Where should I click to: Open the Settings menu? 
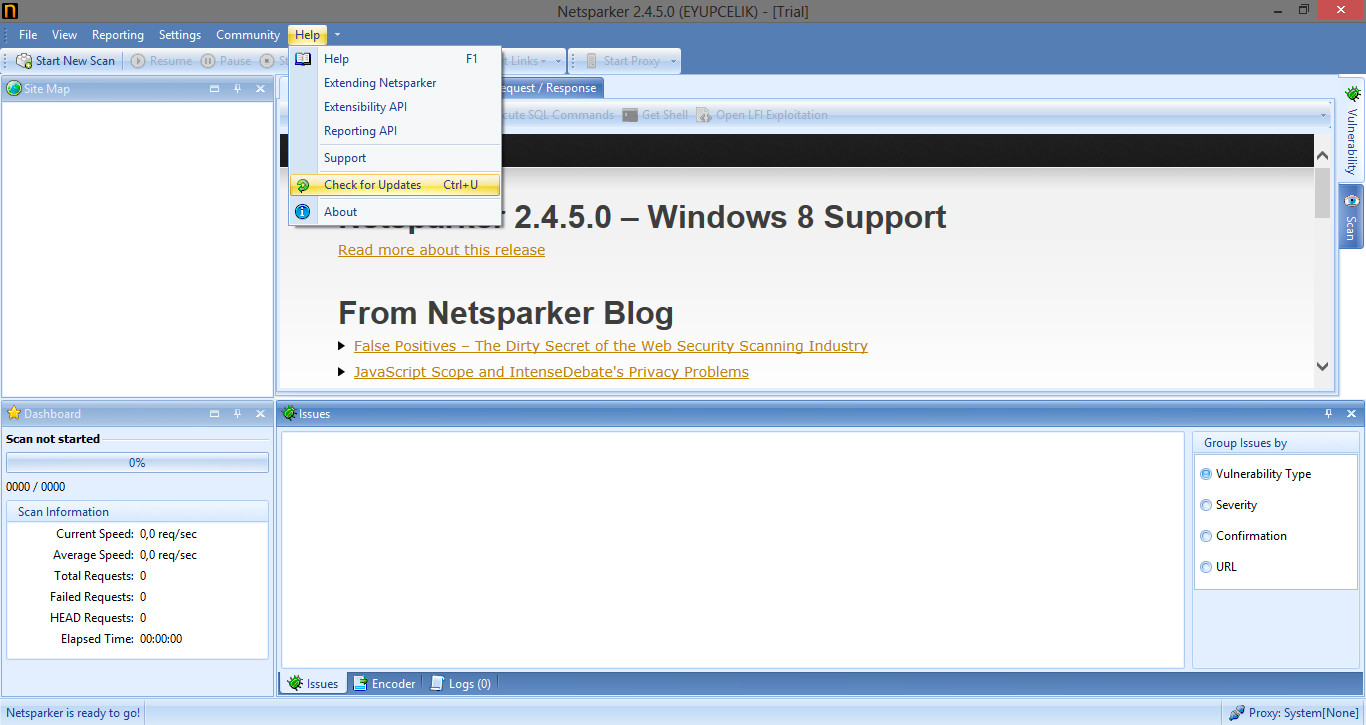coord(180,35)
